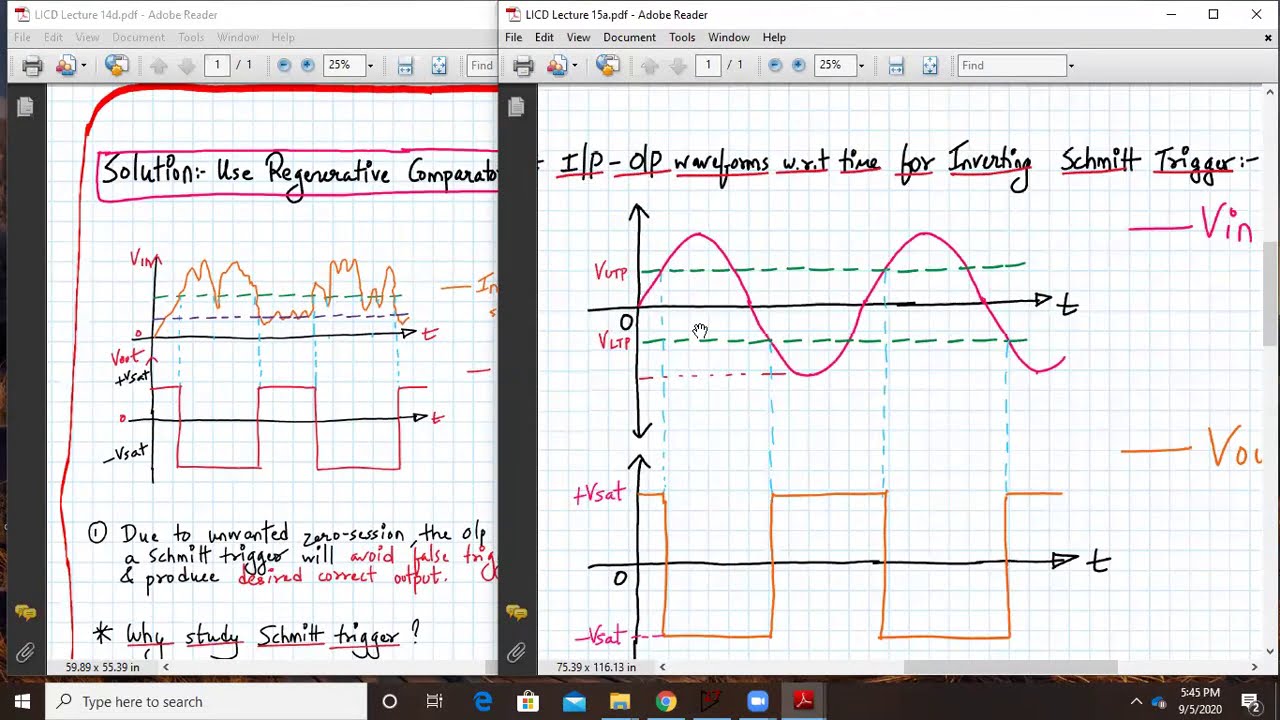Fit one full page in Lecture 15a
Image resolution: width=1280 pixels, height=720 pixels.
[x=930, y=66]
